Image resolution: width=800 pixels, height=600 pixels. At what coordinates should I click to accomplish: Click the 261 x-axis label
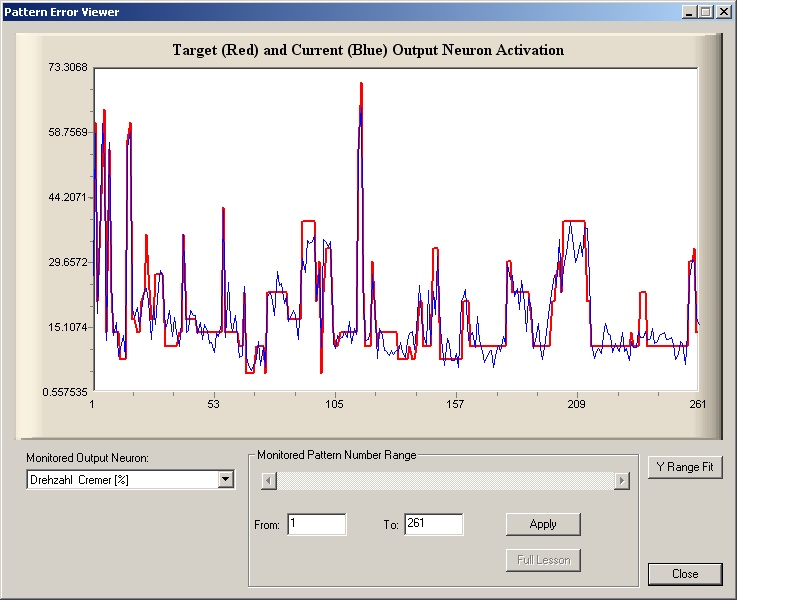point(698,405)
